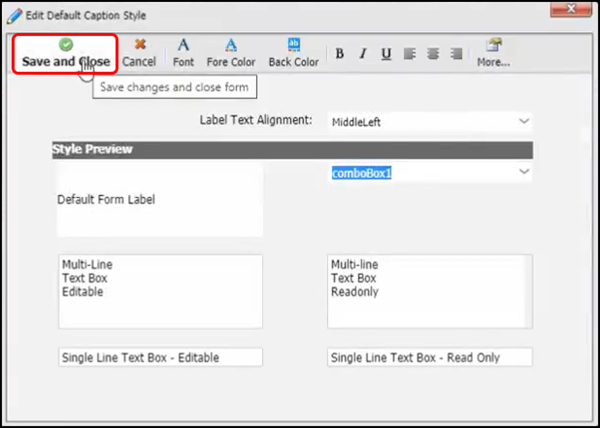Align text to the right
The height and width of the screenshot is (428, 600).
(x=456, y=54)
